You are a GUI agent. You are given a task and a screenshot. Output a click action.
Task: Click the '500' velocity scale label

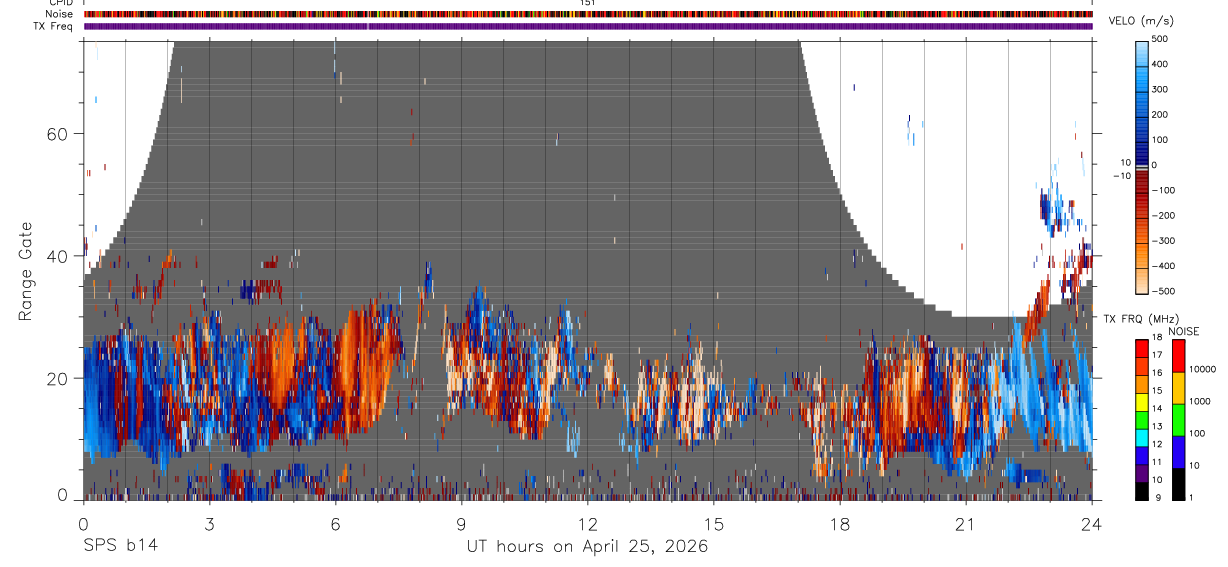(1160, 39)
